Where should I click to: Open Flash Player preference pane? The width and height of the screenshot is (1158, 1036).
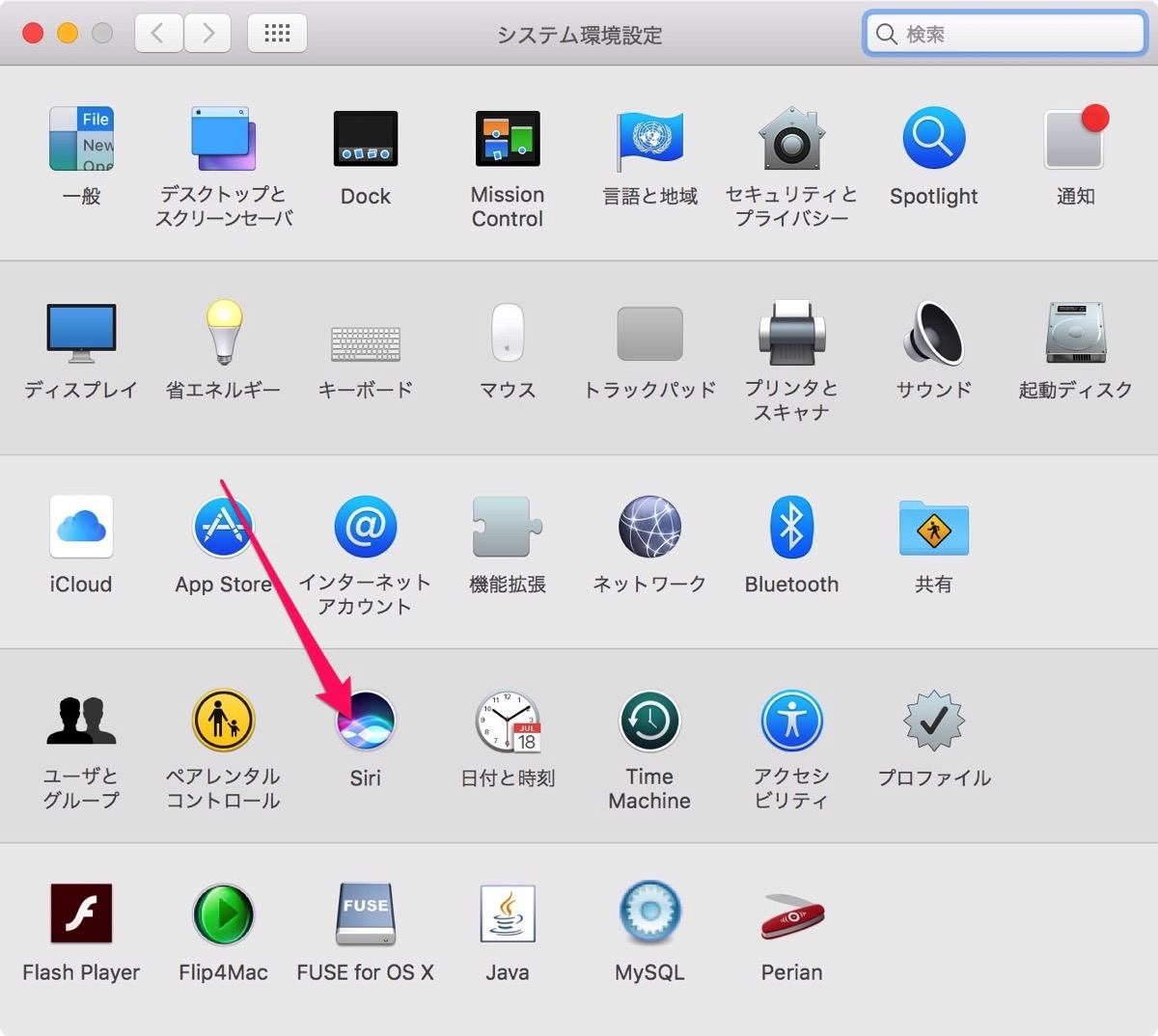pyautogui.click(x=81, y=913)
